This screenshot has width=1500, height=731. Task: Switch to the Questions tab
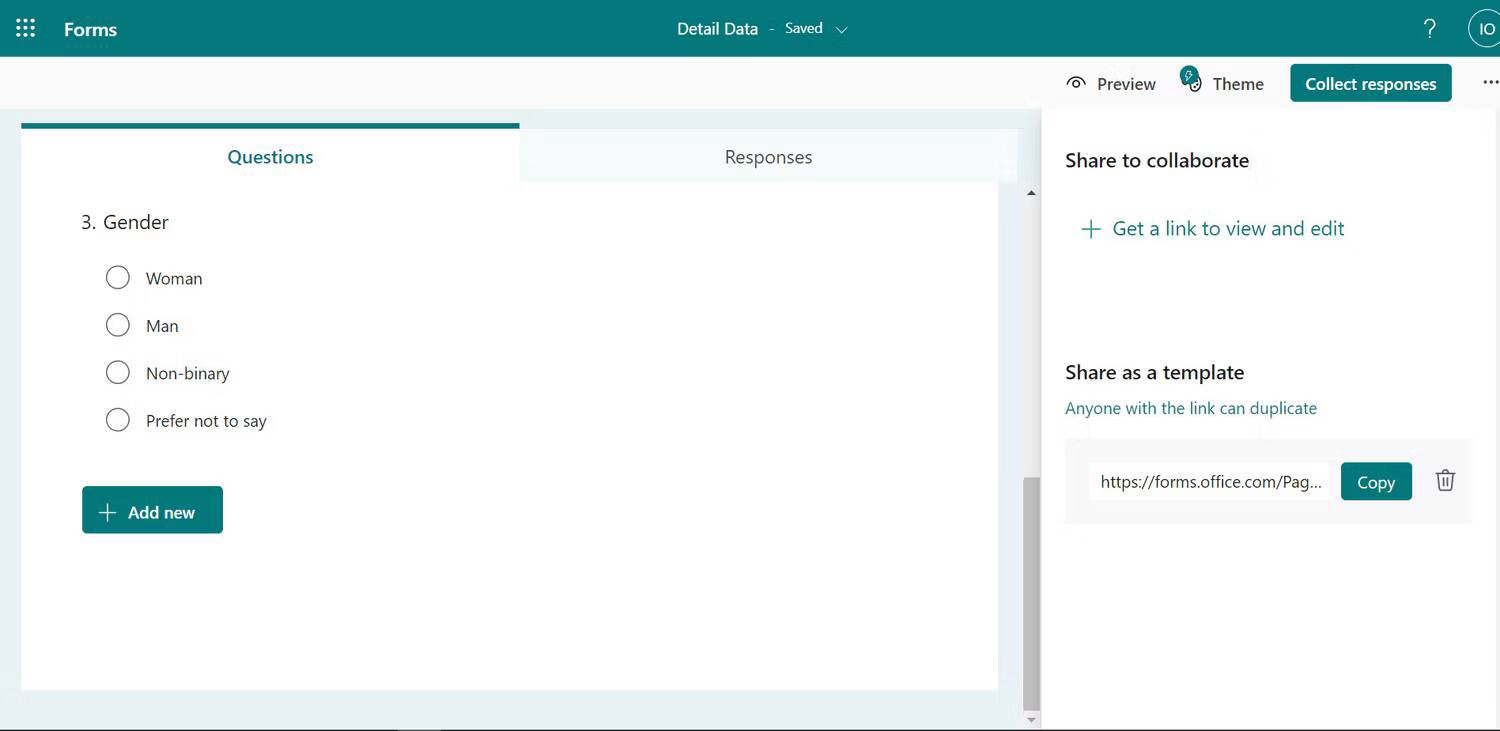point(270,157)
